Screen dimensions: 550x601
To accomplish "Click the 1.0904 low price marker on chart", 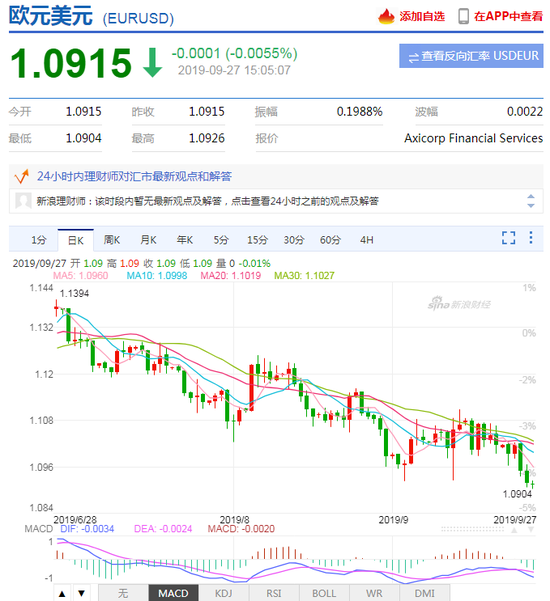I will click(x=517, y=494).
